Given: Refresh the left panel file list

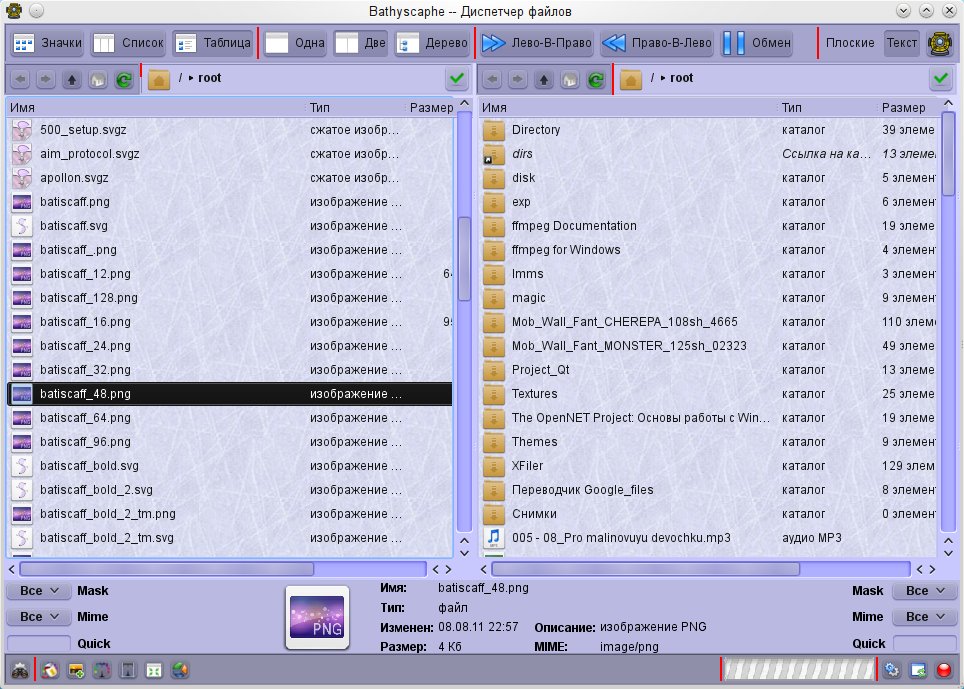Looking at the screenshot, I should (124, 79).
